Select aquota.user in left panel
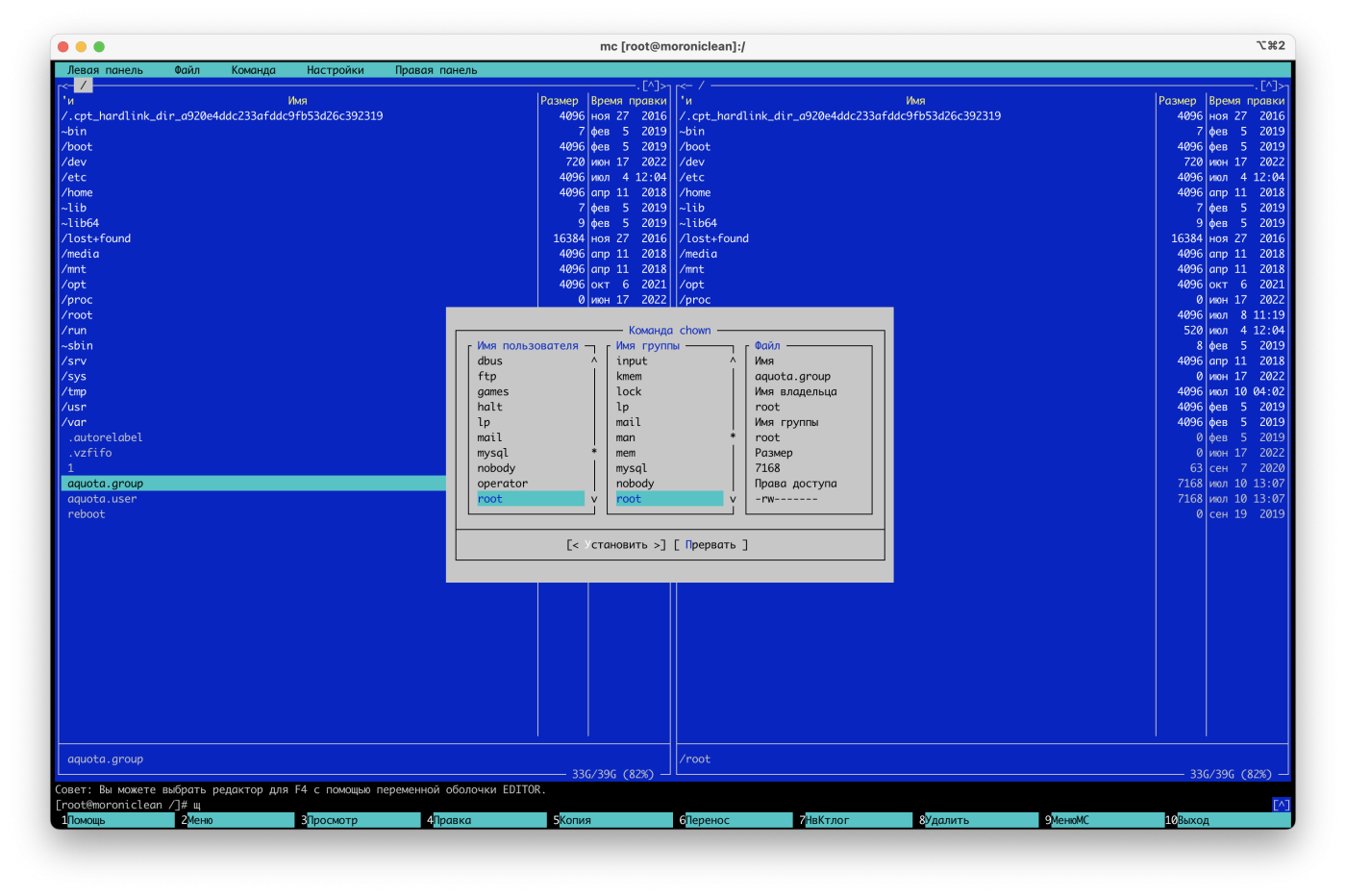 click(102, 499)
